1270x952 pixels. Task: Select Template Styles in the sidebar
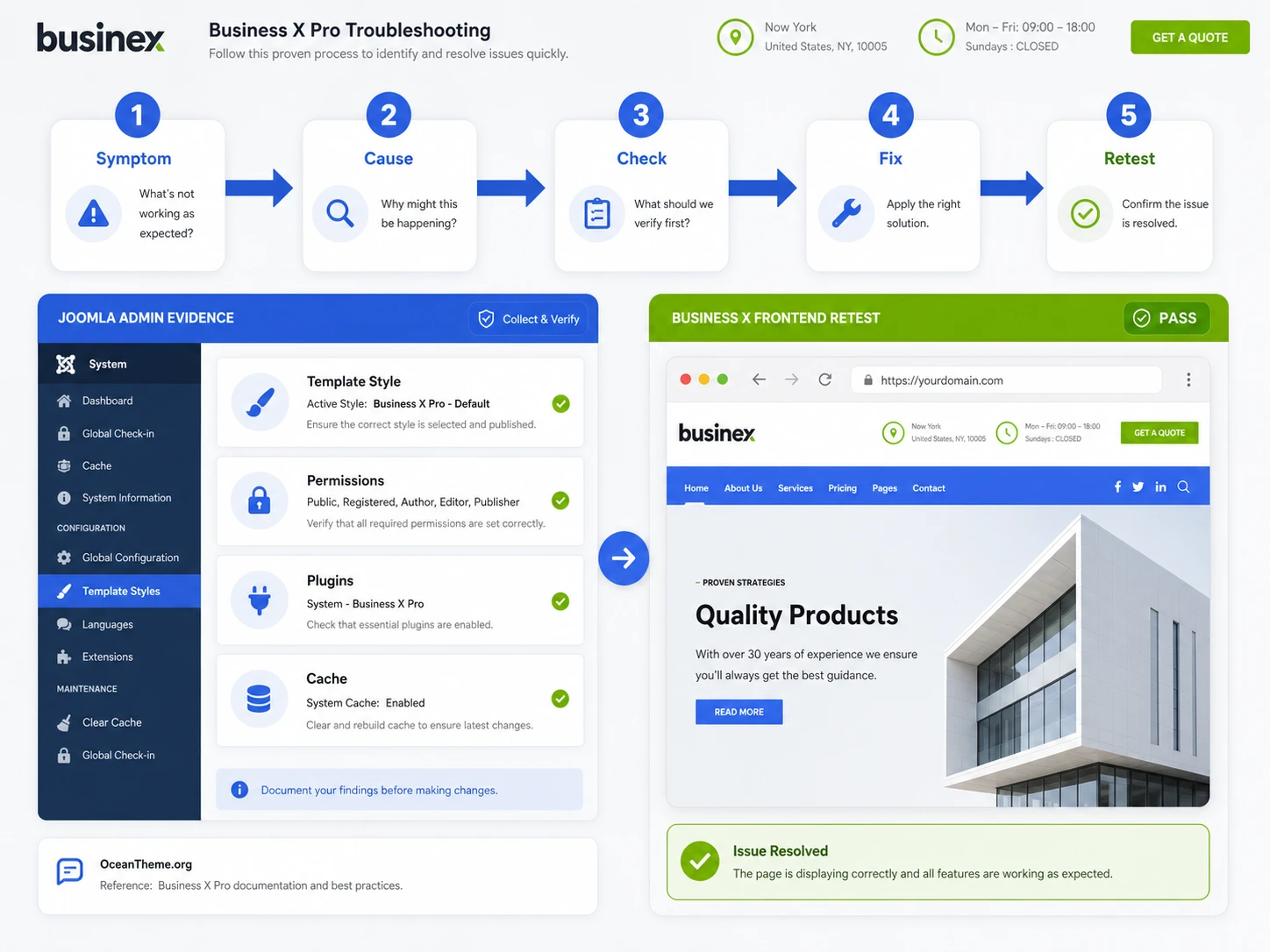pos(119,591)
